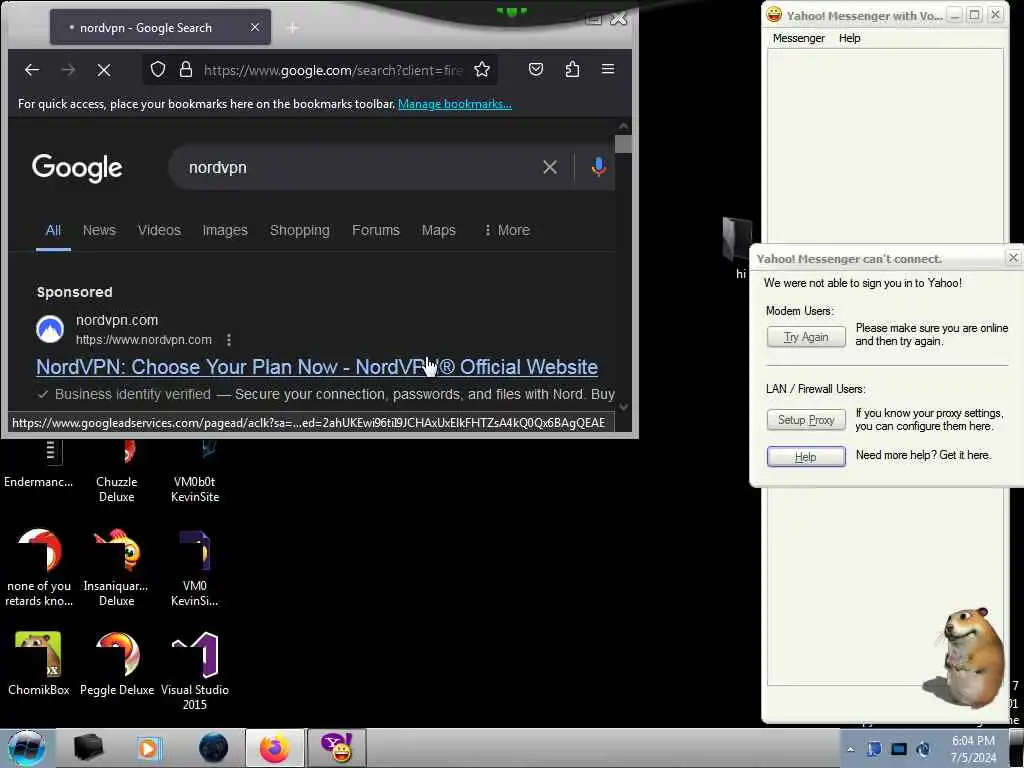Click the padlock site info icon
The height and width of the screenshot is (768, 1024).
pos(186,69)
